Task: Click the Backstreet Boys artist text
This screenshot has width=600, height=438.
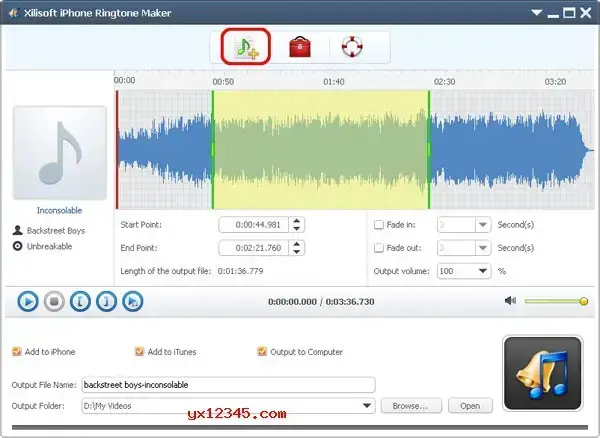Action: coord(56,231)
